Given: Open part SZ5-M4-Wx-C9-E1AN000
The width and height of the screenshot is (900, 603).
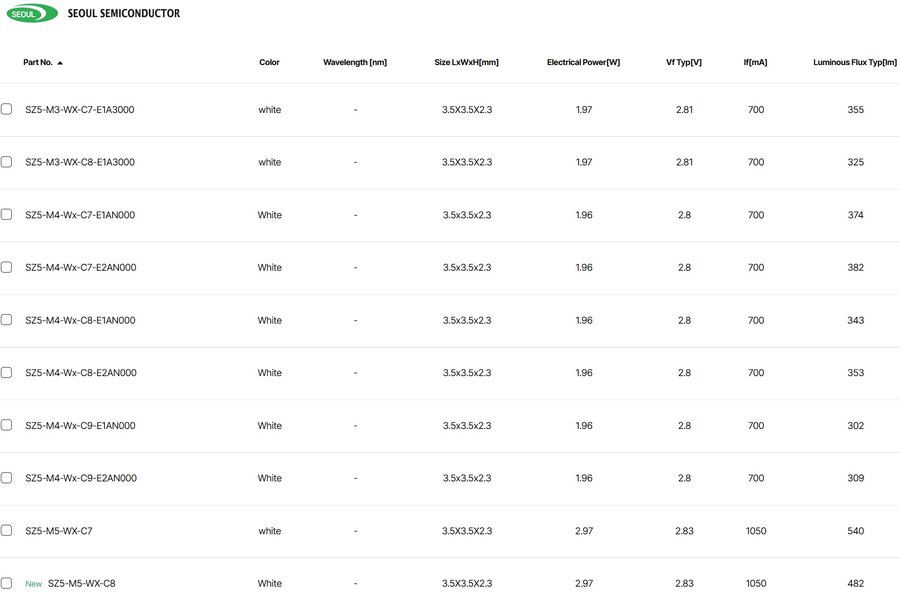Looking at the screenshot, I should (80, 426).
